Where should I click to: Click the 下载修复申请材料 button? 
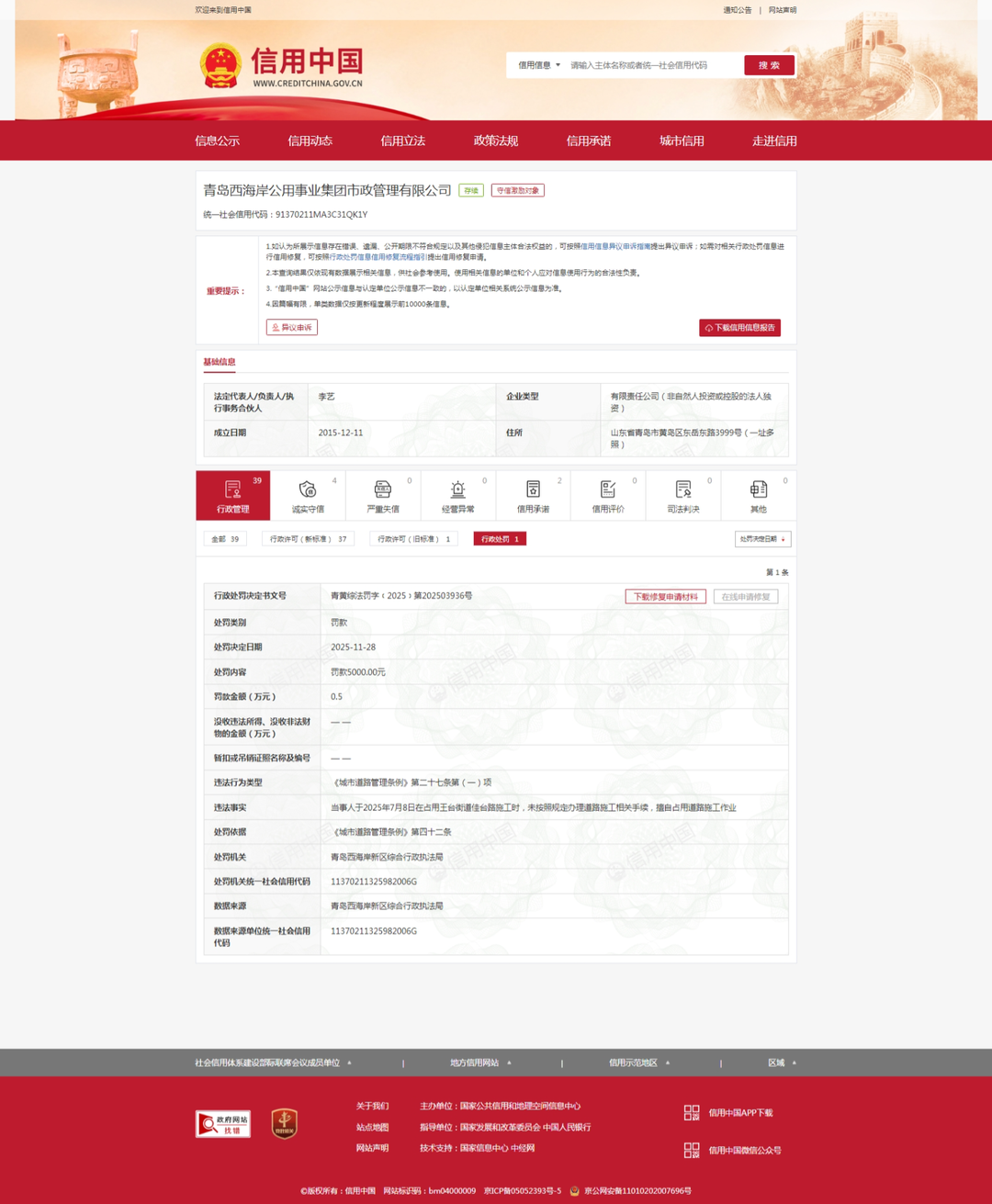click(665, 597)
